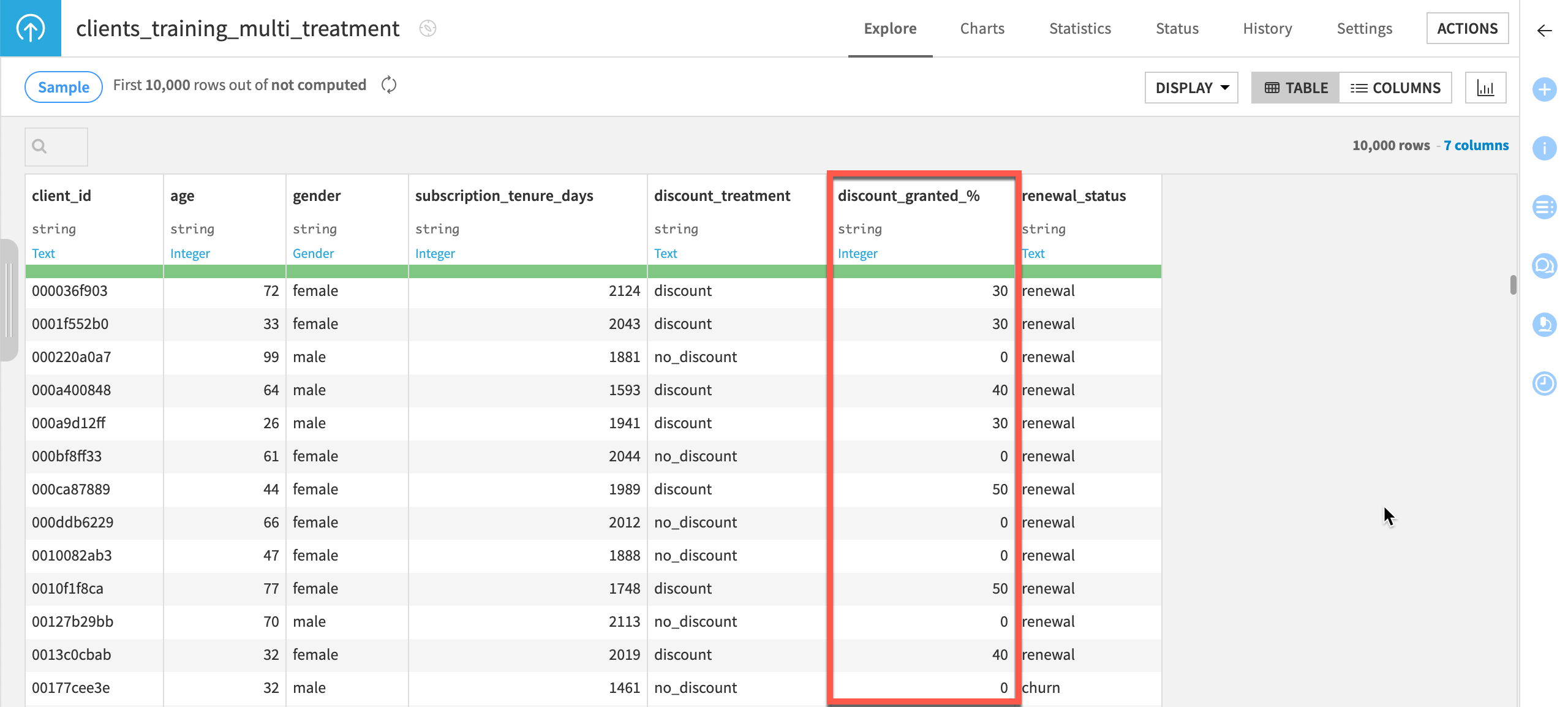Switch to the Charts tab
The height and width of the screenshot is (707, 1568).
(982, 28)
